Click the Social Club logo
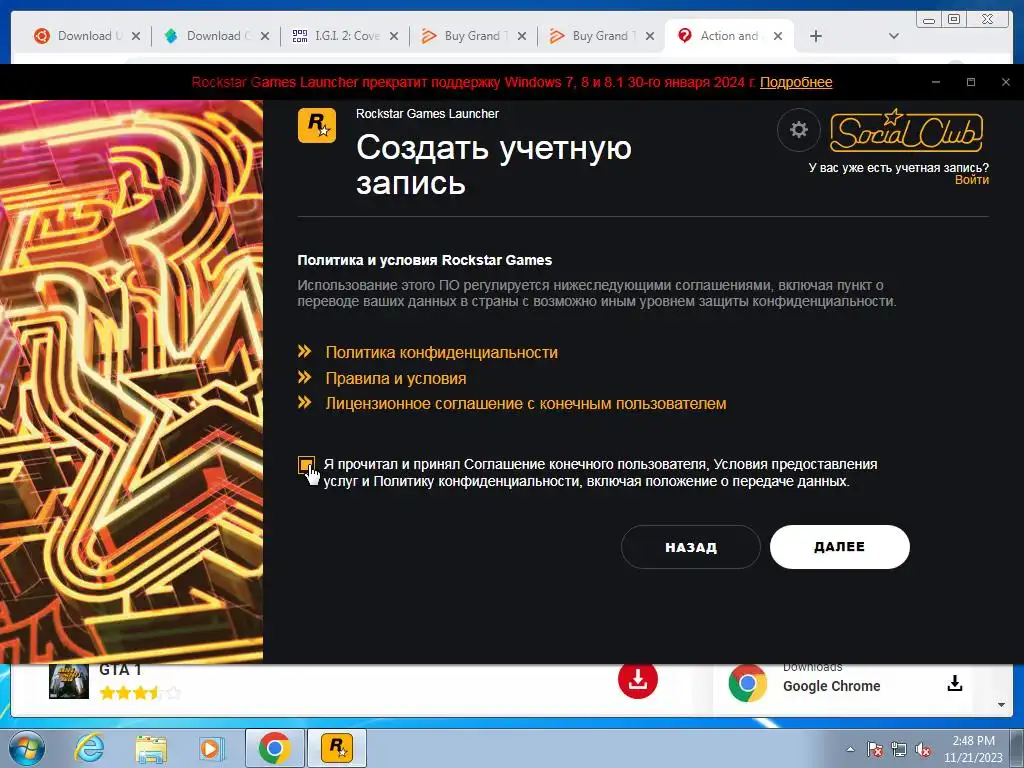This screenshot has width=1024, height=768. 906,130
